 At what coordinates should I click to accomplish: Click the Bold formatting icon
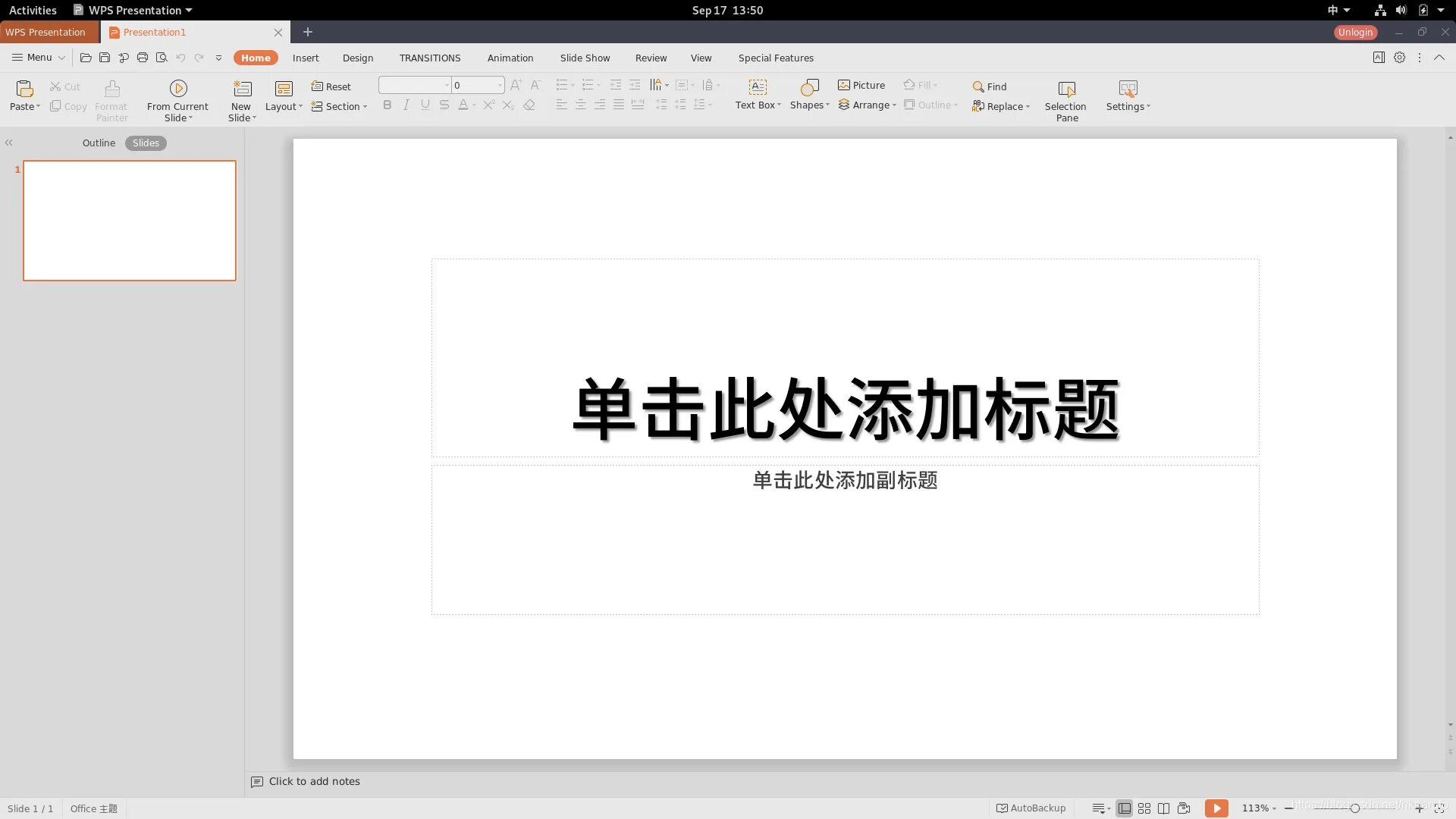(388, 105)
